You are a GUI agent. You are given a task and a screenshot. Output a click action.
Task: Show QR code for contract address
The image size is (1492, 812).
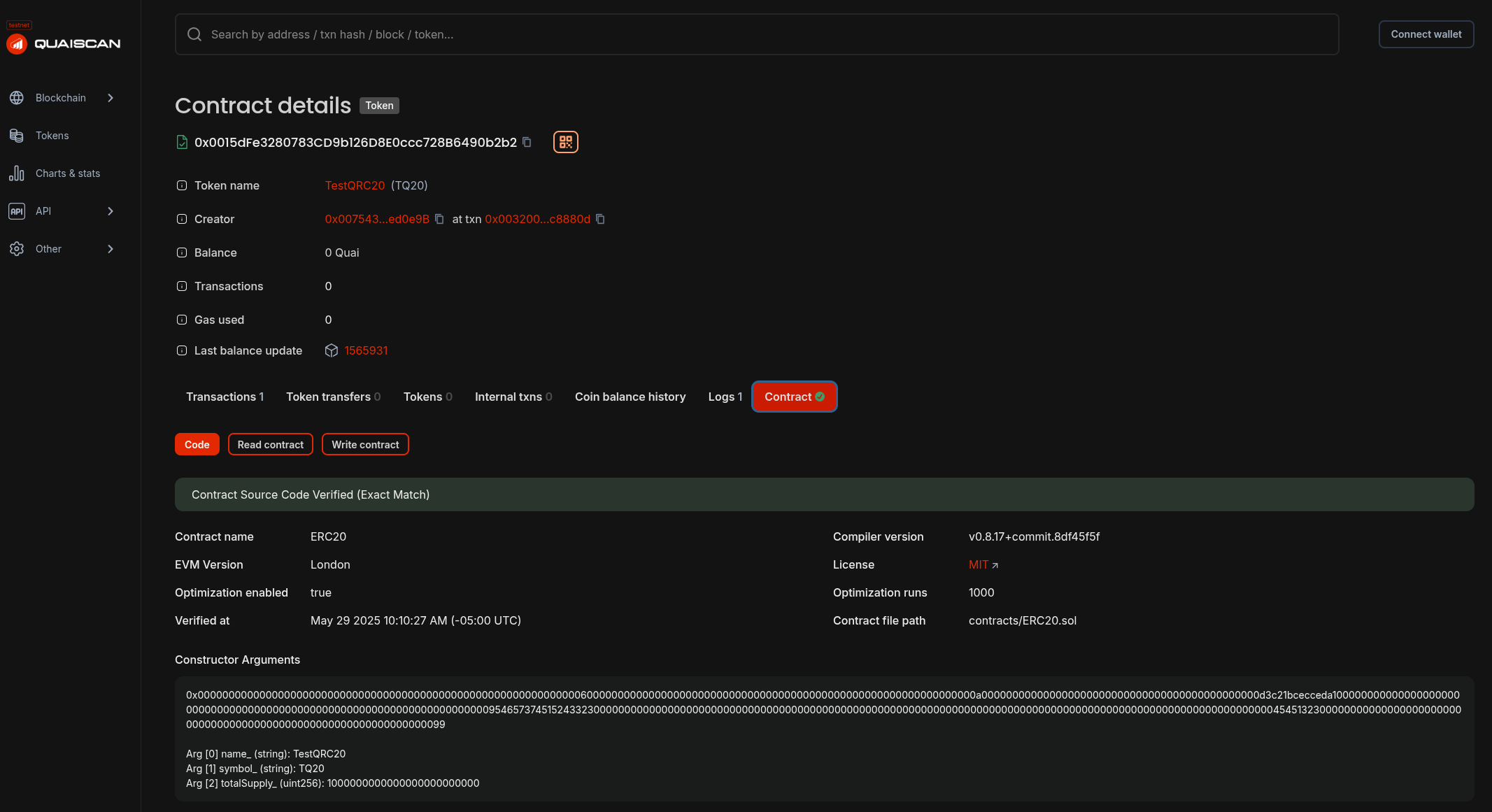565,142
